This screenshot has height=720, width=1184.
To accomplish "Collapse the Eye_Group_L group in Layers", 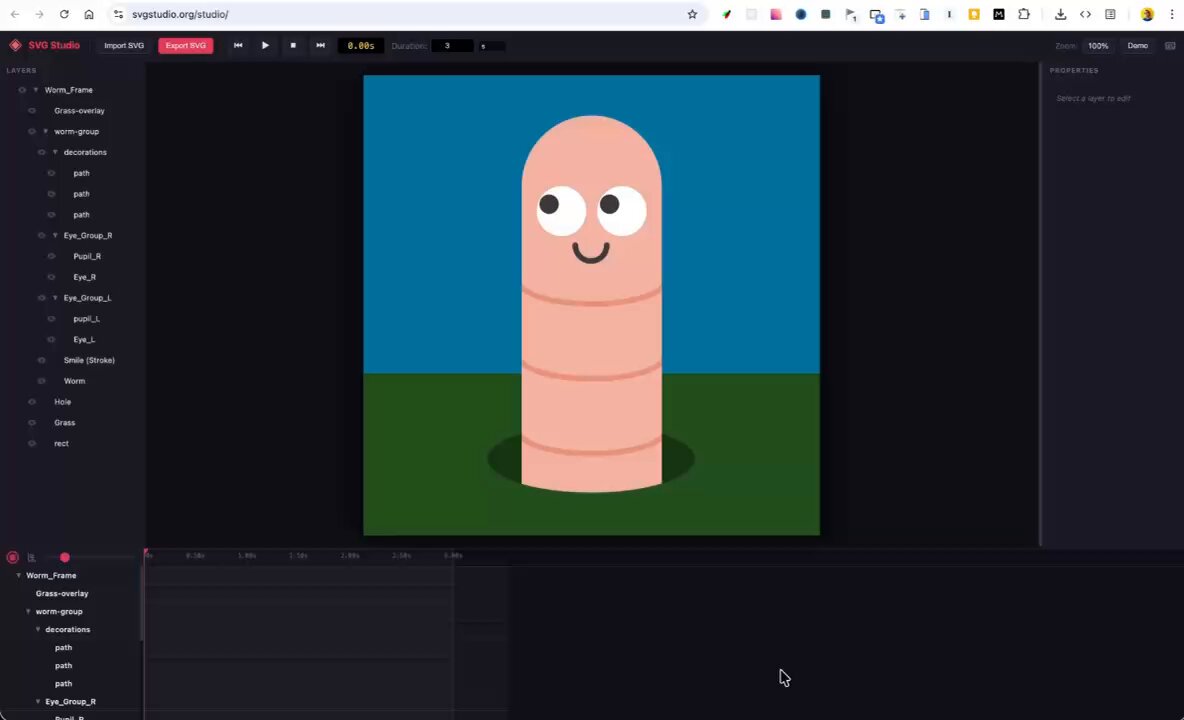I will click(x=55, y=298).
